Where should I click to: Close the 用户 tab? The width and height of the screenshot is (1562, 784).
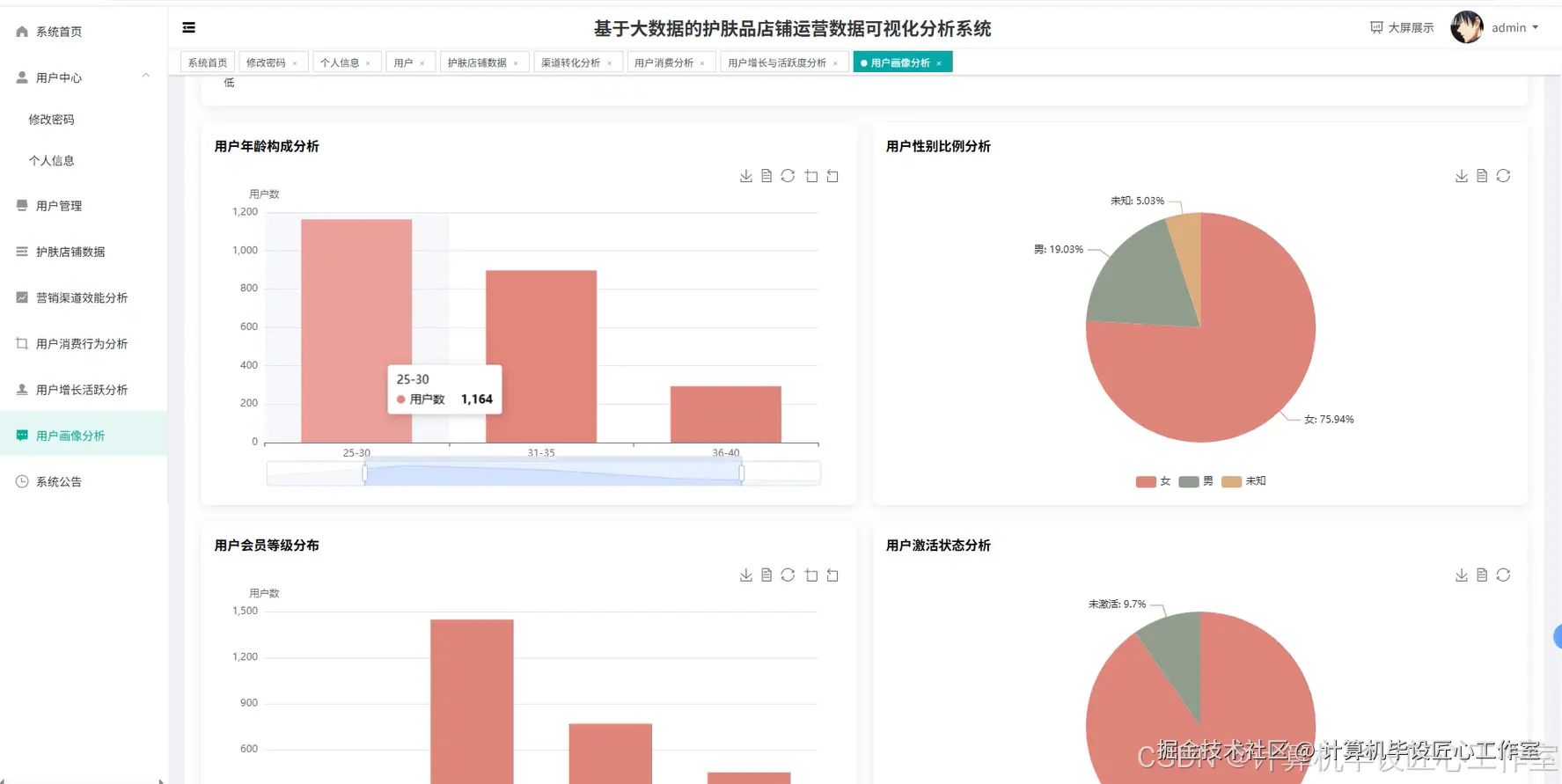422,63
